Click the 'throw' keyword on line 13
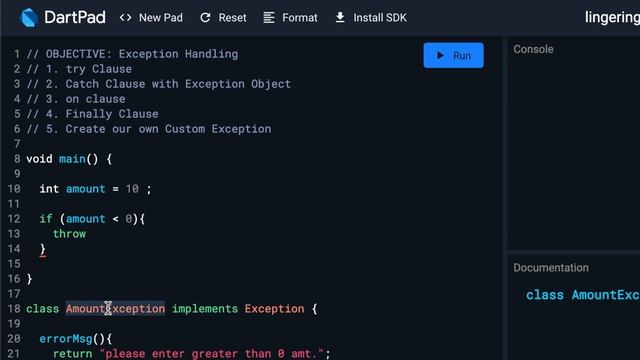Viewport: 640px width, 360px height. (69, 234)
